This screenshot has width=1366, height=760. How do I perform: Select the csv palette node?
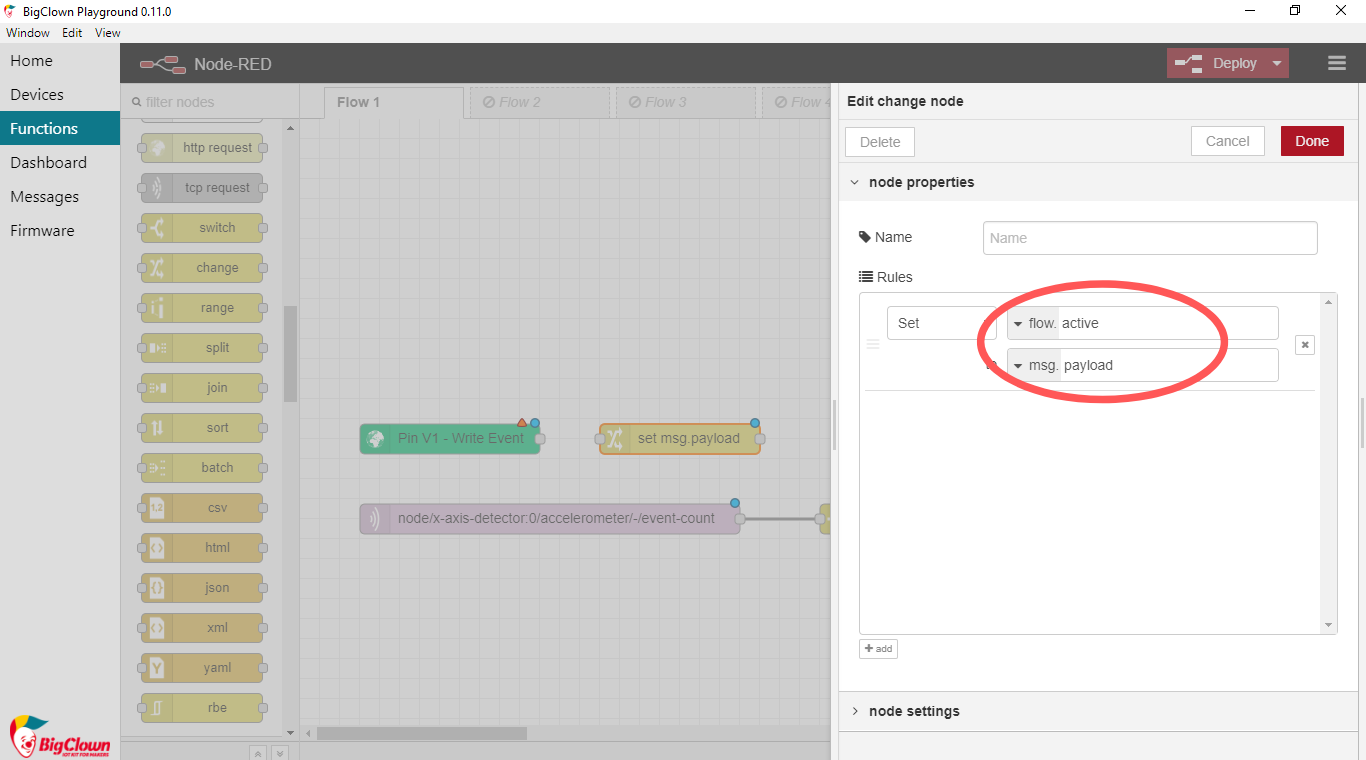tap(202, 508)
